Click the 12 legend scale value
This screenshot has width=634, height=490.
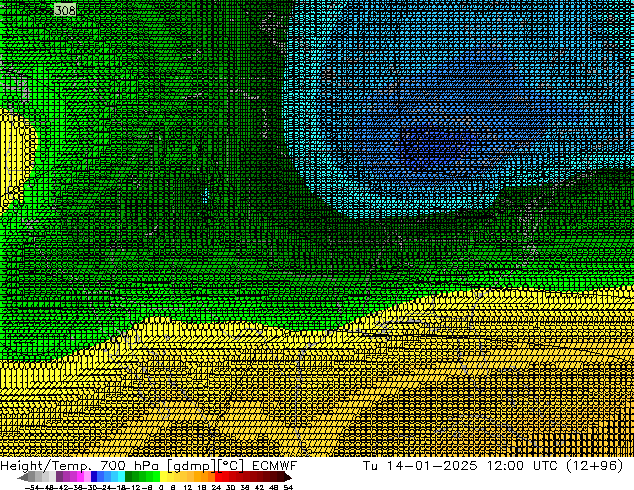point(188,487)
